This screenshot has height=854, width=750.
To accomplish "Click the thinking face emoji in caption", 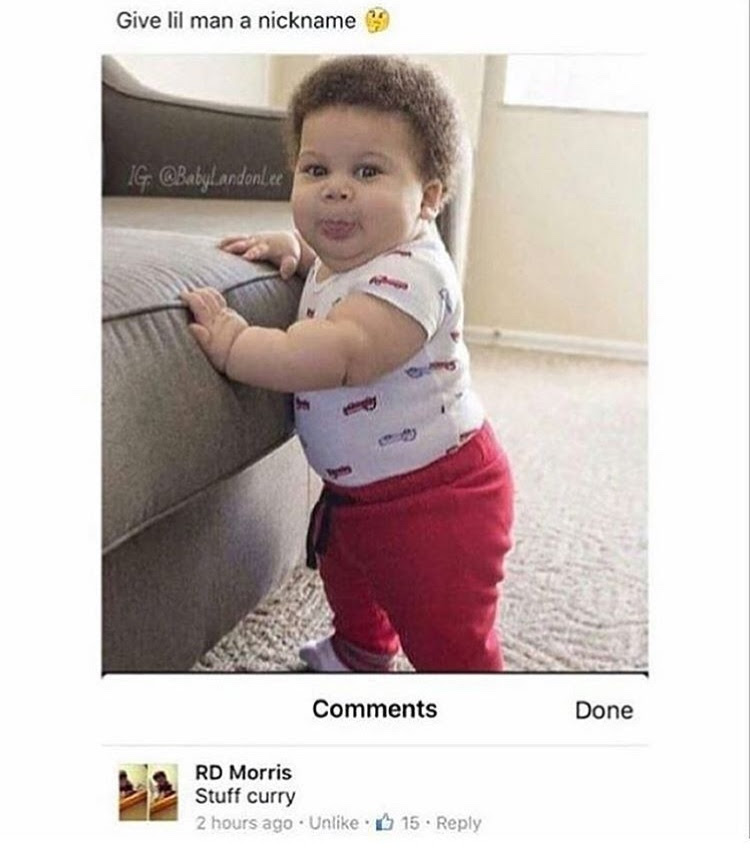I will click(377, 21).
